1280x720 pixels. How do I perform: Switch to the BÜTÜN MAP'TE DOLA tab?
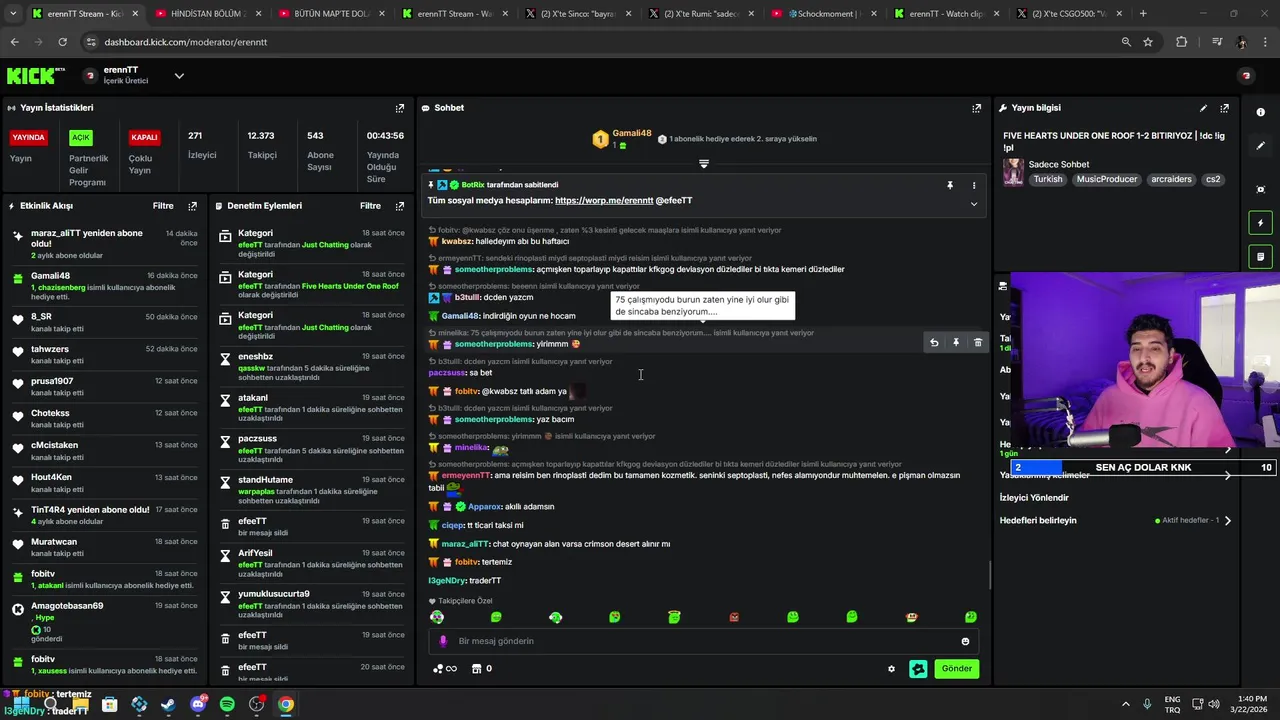click(331, 14)
